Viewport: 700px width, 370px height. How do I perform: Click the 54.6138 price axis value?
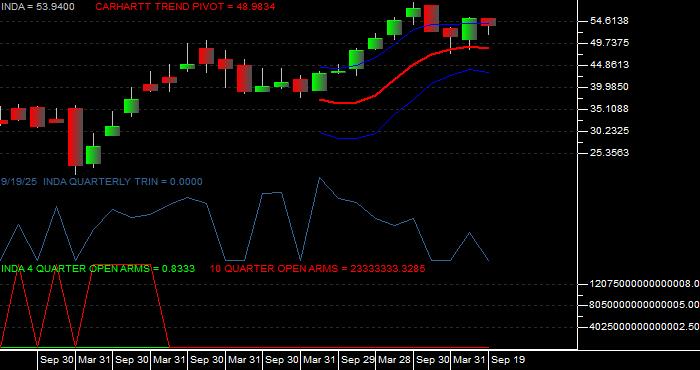pyautogui.click(x=610, y=21)
